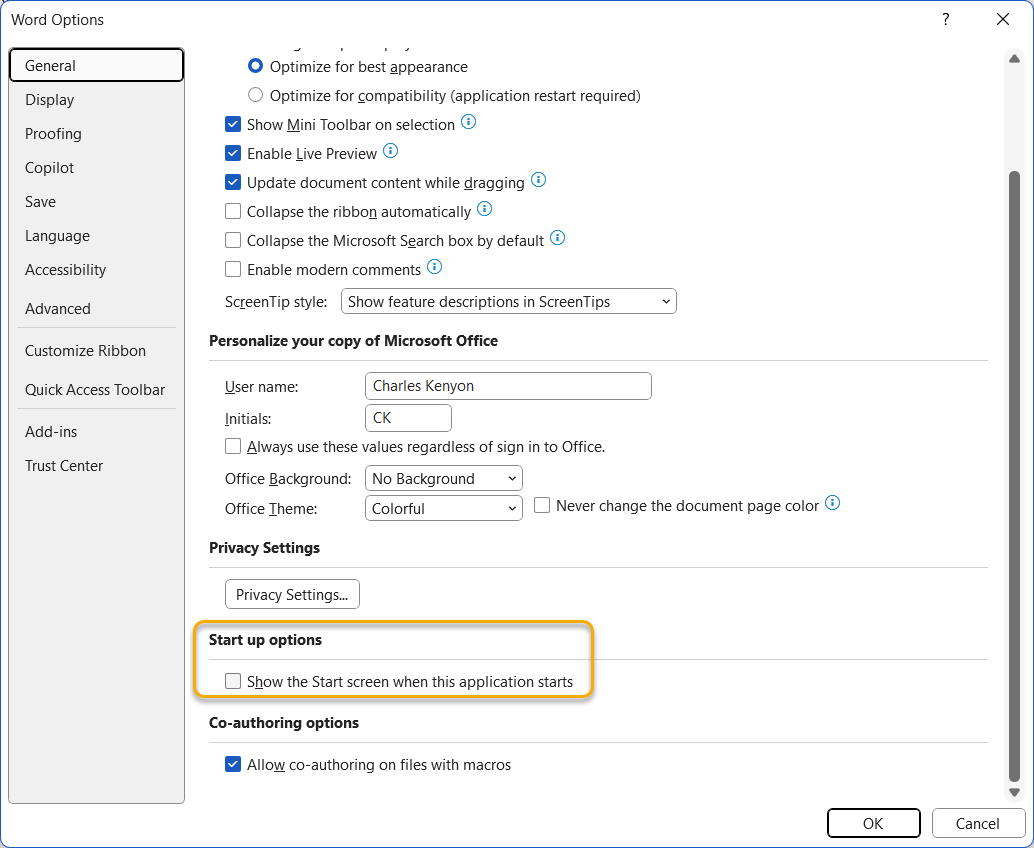Click the Help question mark icon
Viewport: 1034px width, 848px height.
pos(946,19)
